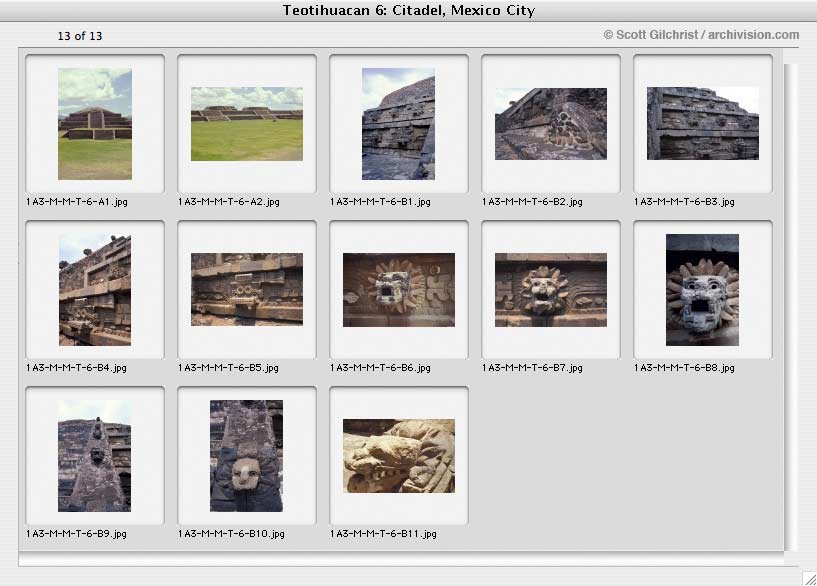The height and width of the screenshot is (586, 817).
Task: Click filename label 1A3-M-M-T-6-B11.jpg
Action: click(383, 534)
